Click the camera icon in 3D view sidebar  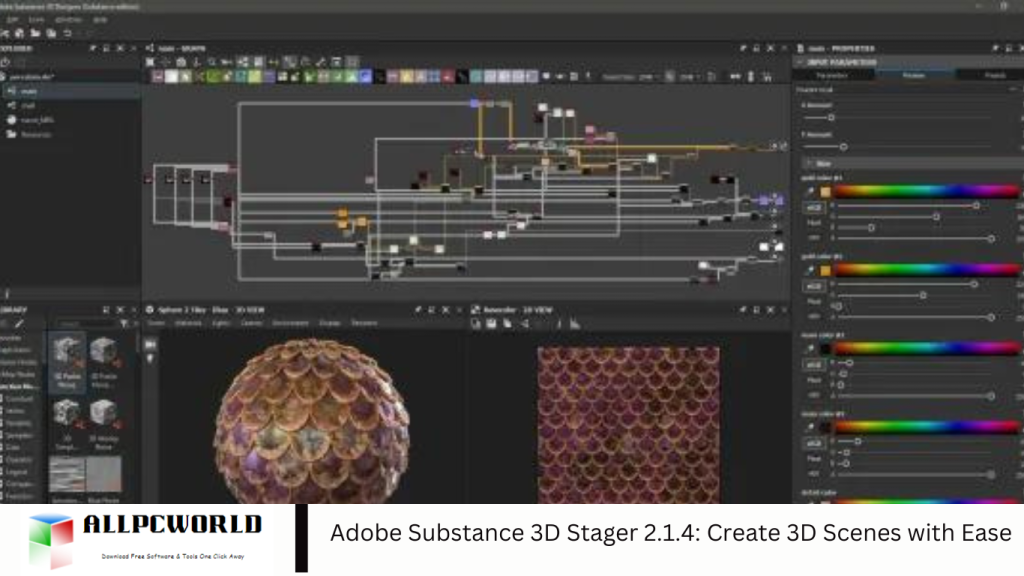pos(150,344)
